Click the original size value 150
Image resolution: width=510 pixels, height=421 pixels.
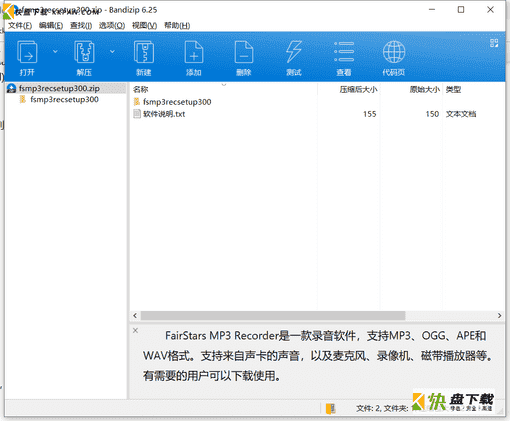pos(432,114)
